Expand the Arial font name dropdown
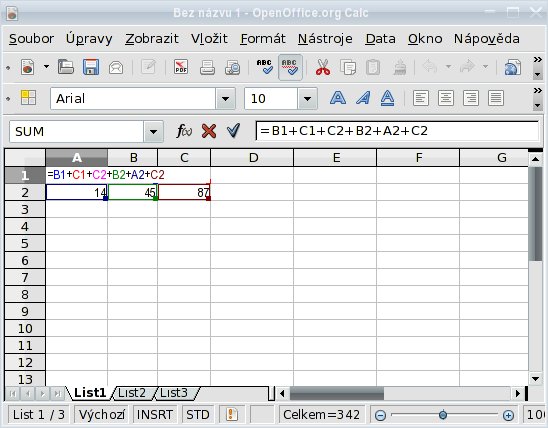Image resolution: width=548 pixels, height=428 pixels. click(225, 99)
